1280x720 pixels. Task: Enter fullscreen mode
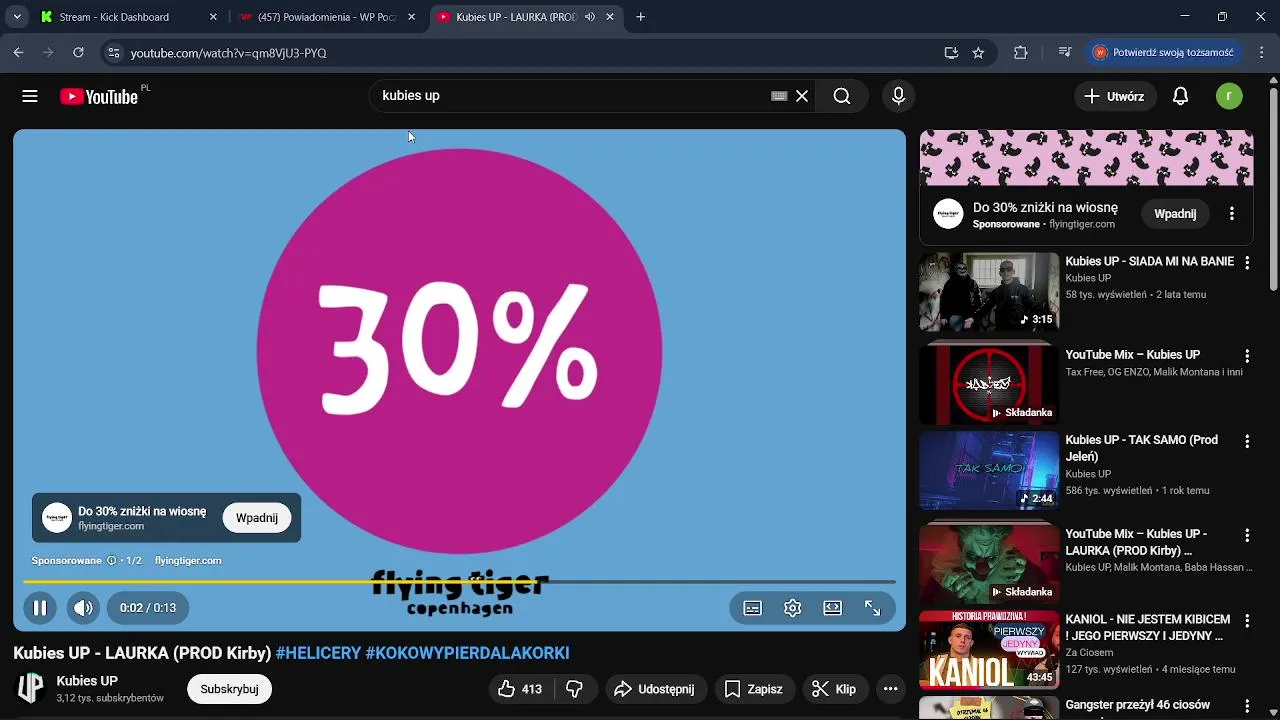pos(873,607)
